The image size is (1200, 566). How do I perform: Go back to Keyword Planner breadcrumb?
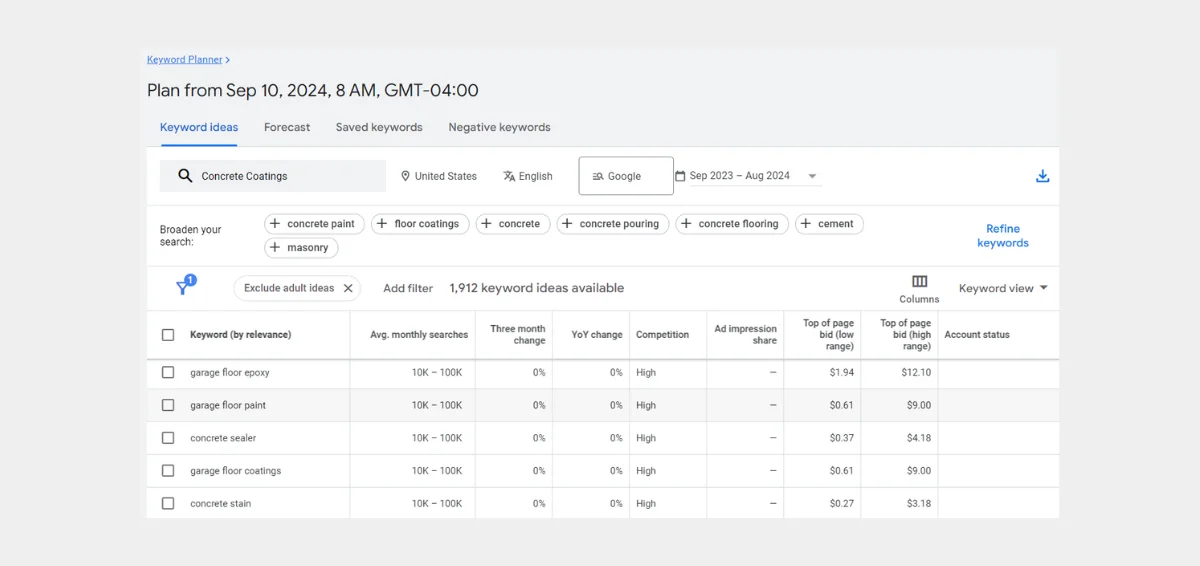coord(185,60)
